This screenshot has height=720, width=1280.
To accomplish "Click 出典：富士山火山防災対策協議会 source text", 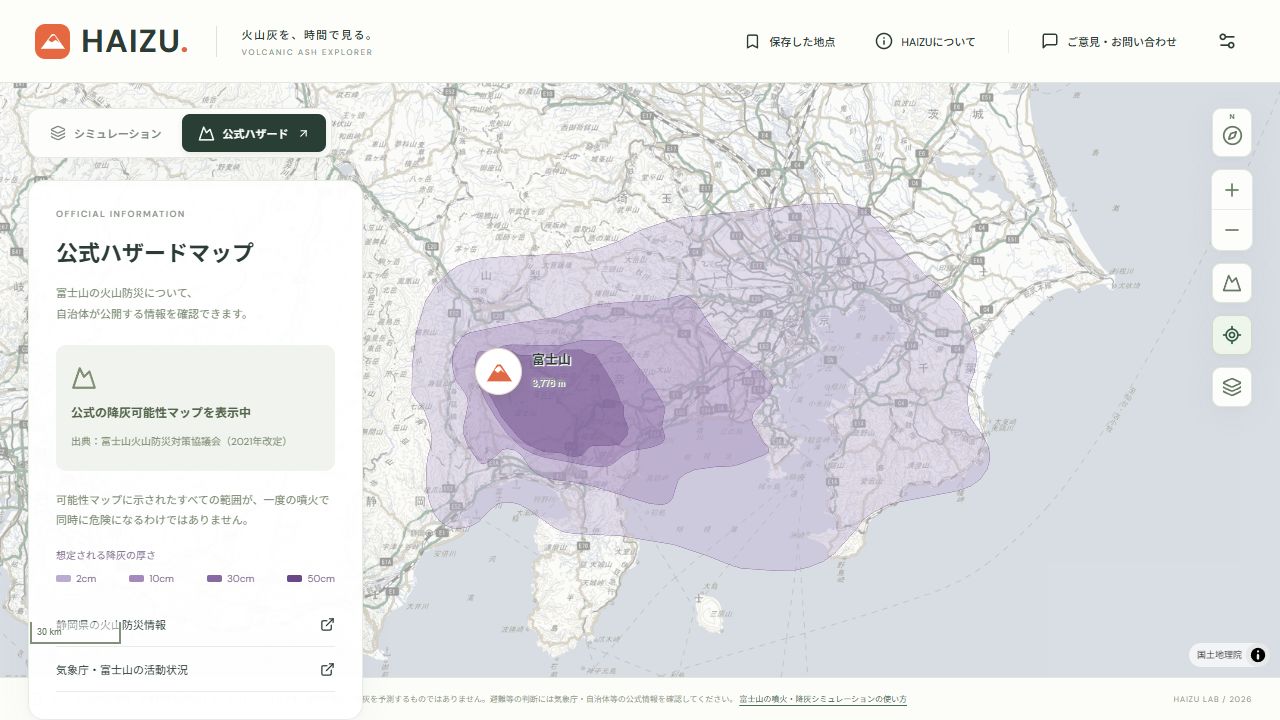I will click(179, 441).
